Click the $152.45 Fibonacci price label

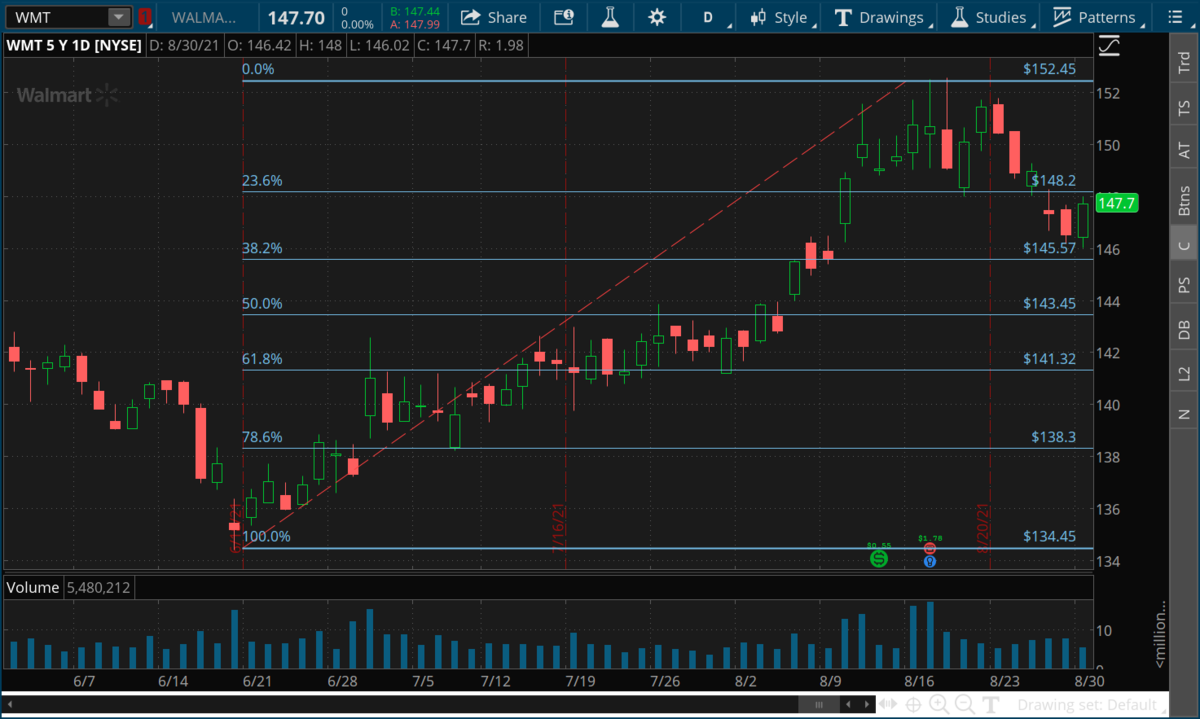(1049, 69)
